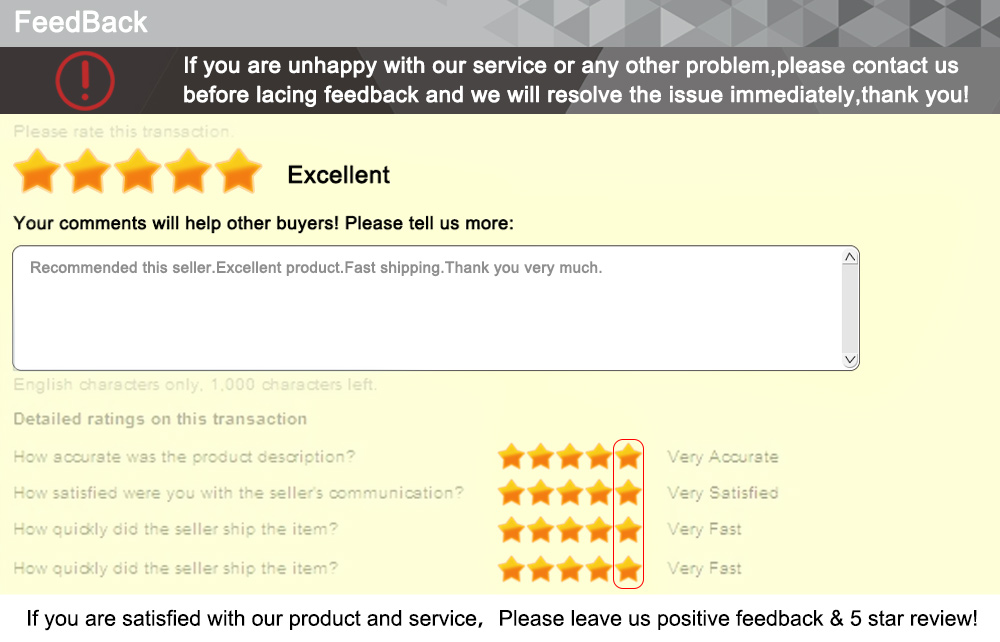Click the red exclamation warning icon
Image resolution: width=1000 pixels, height=642 pixels.
(85, 80)
